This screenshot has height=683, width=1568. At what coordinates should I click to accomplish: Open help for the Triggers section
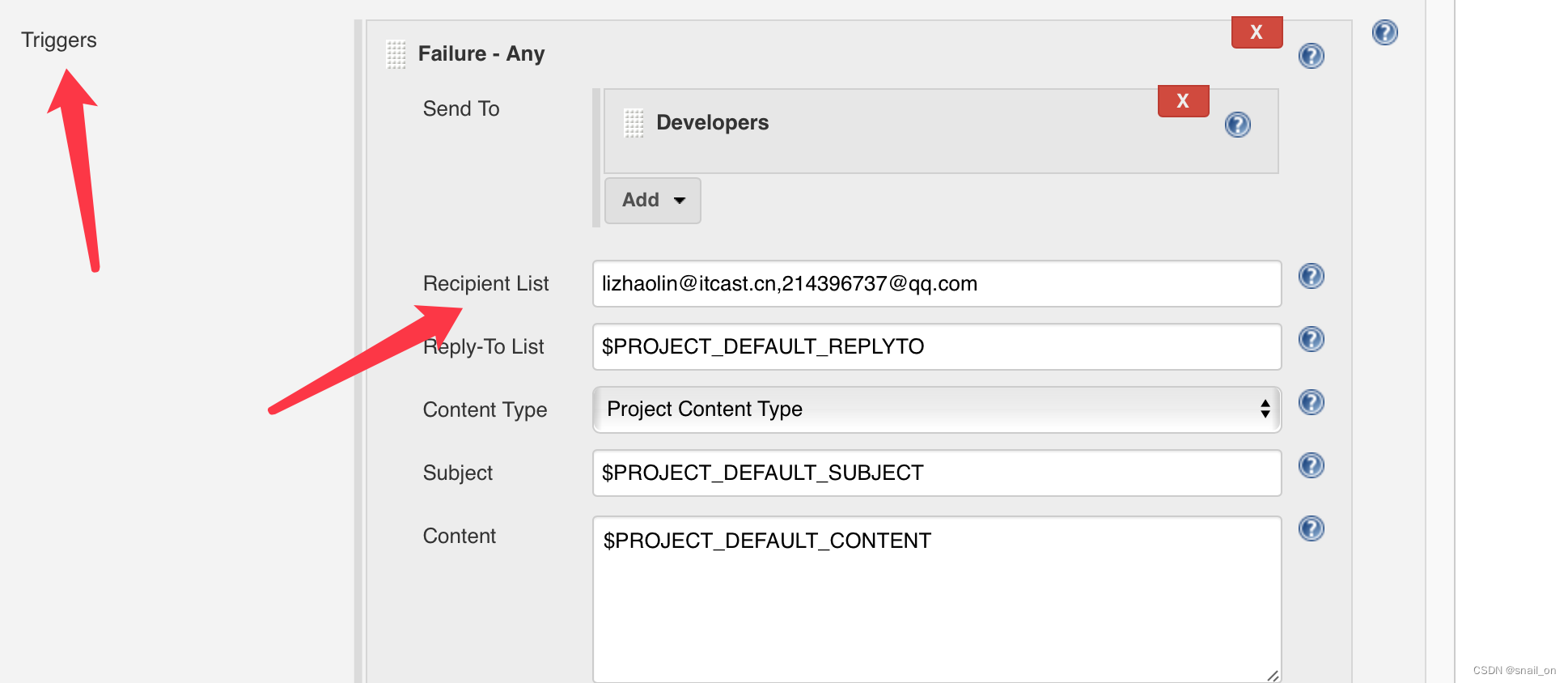[x=1384, y=32]
